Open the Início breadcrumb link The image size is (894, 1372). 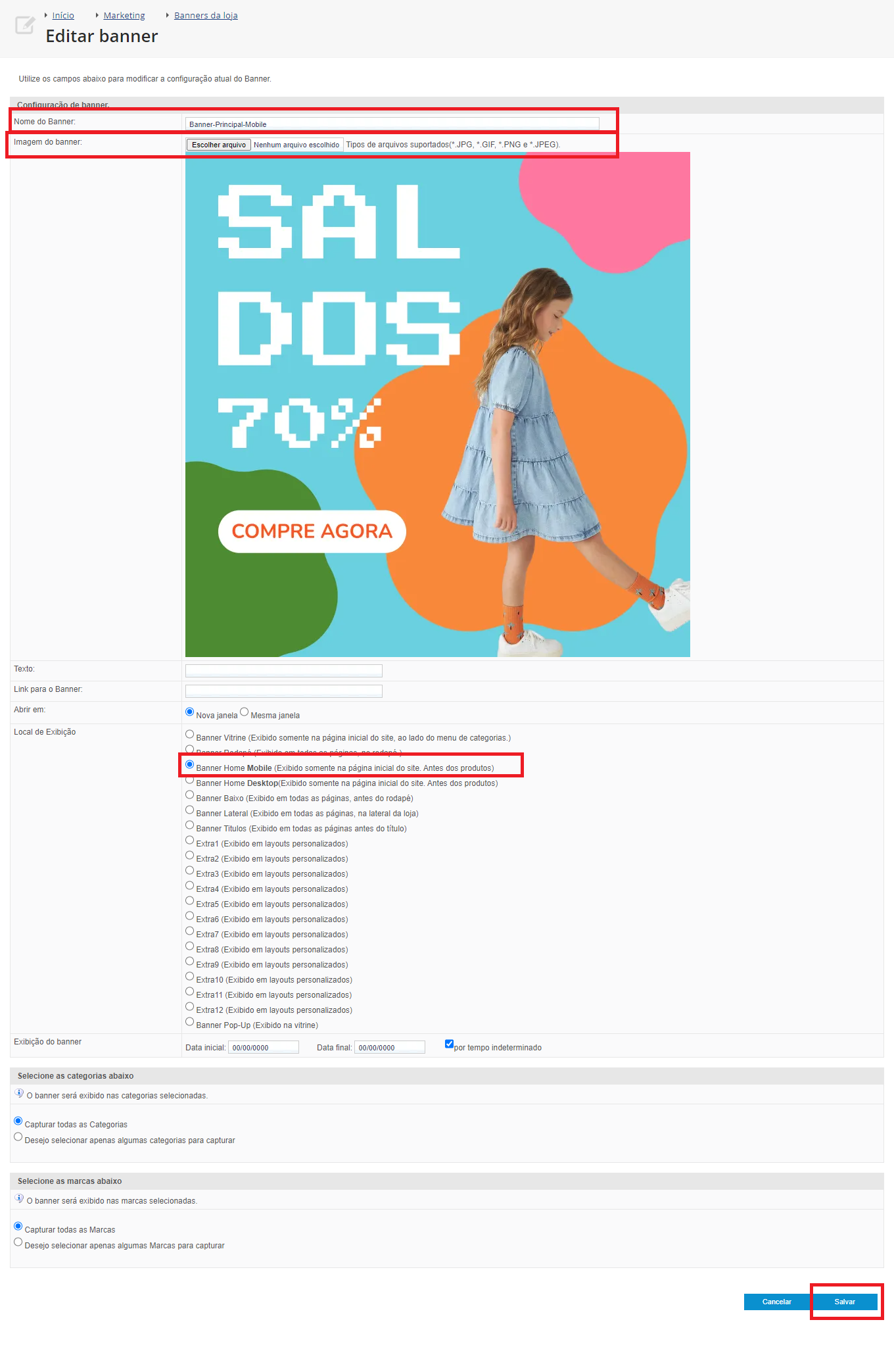pyautogui.click(x=63, y=15)
